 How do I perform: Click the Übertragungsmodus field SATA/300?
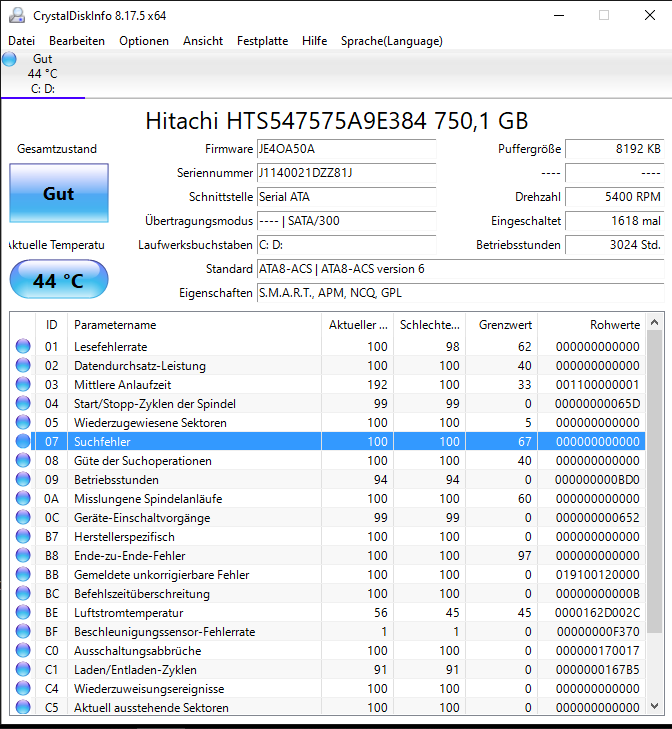346,221
